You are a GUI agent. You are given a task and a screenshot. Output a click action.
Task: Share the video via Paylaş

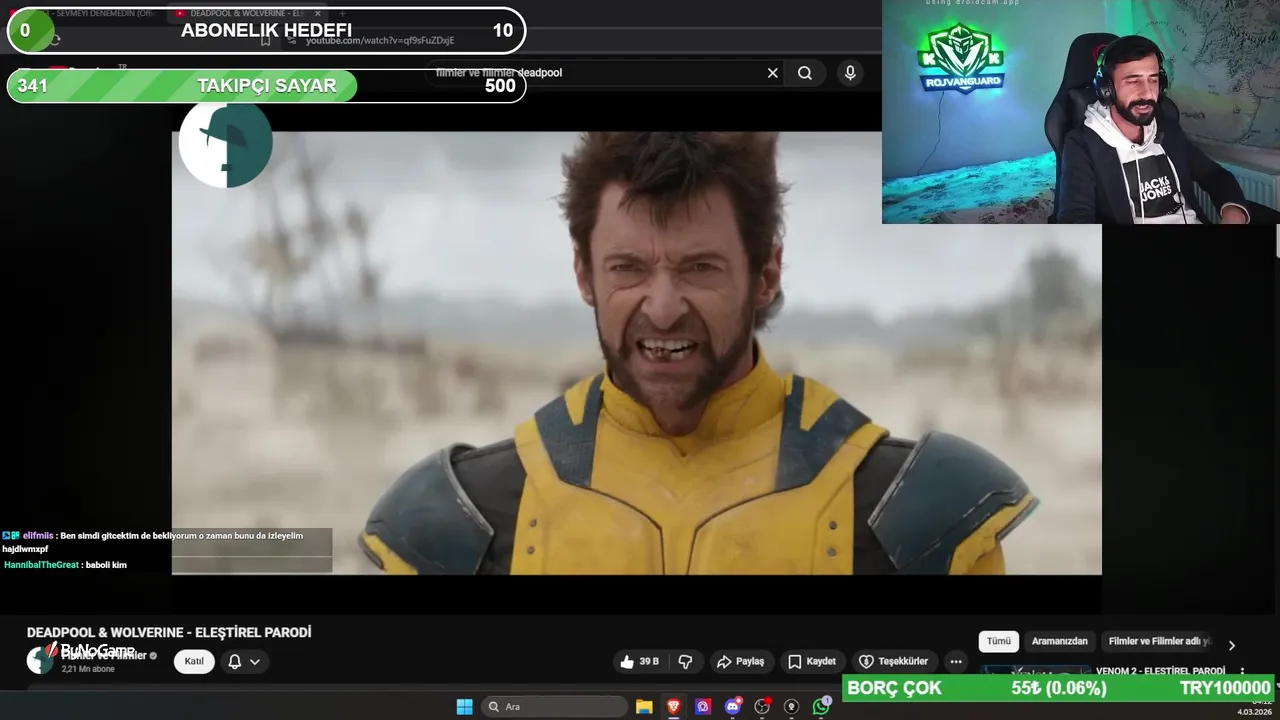click(x=741, y=661)
